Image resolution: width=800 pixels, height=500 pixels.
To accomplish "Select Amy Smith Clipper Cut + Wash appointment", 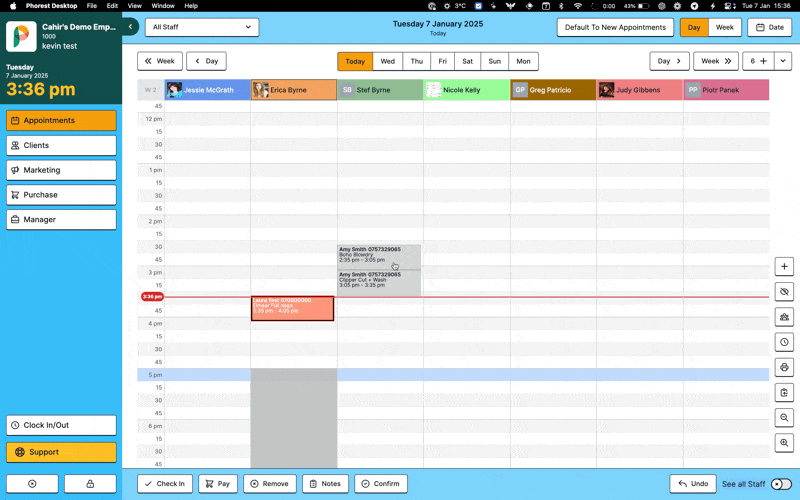I will click(379, 283).
